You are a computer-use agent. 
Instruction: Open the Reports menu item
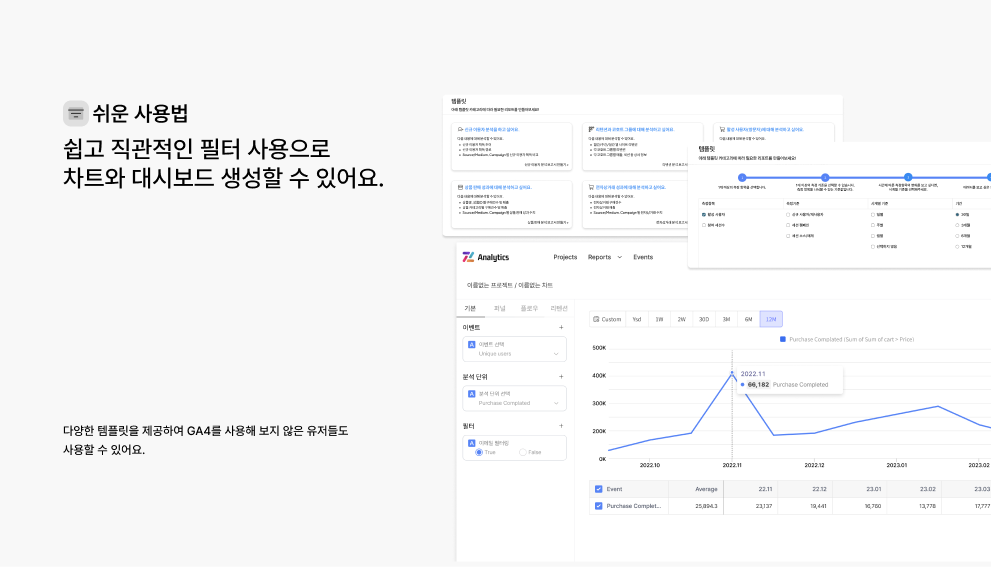tap(599, 257)
